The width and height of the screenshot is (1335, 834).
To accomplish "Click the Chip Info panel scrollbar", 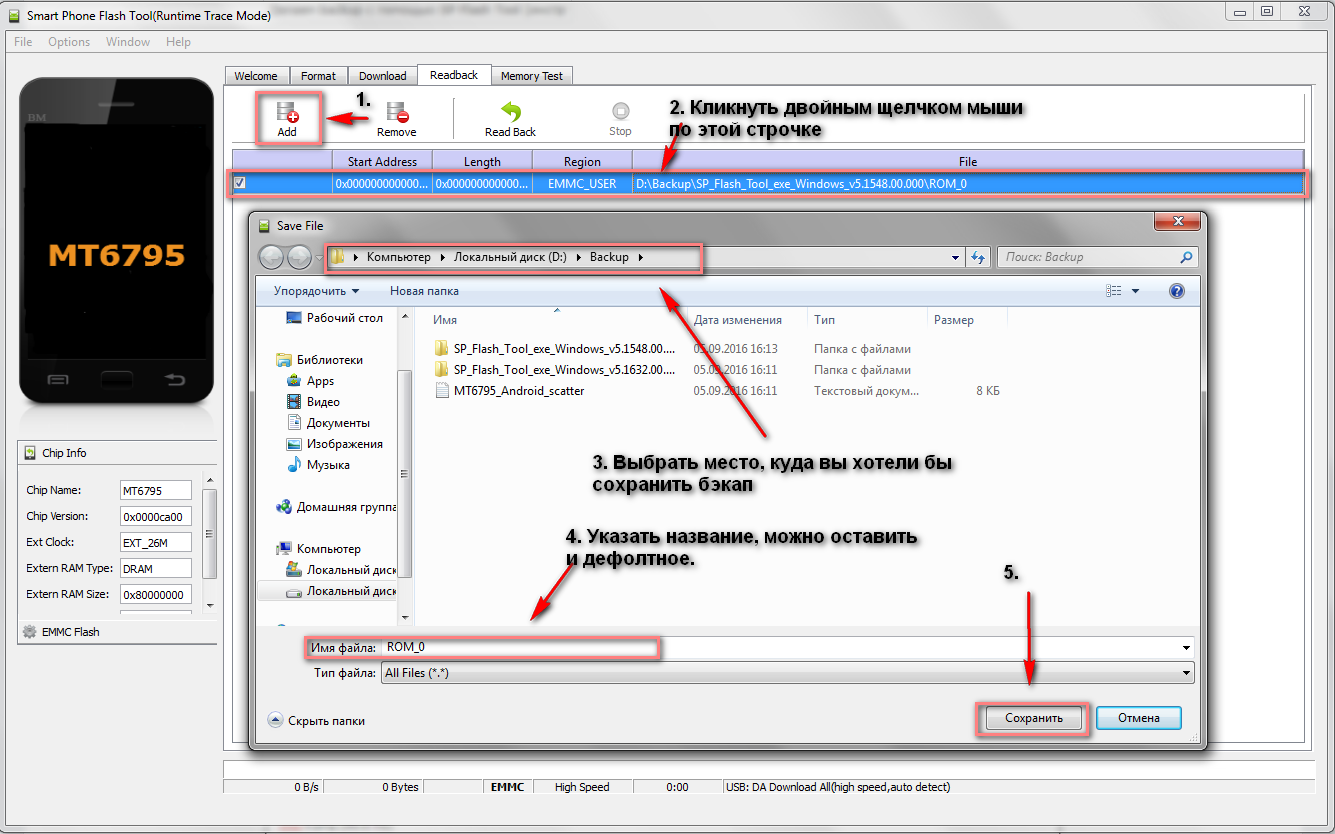I will 209,535.
